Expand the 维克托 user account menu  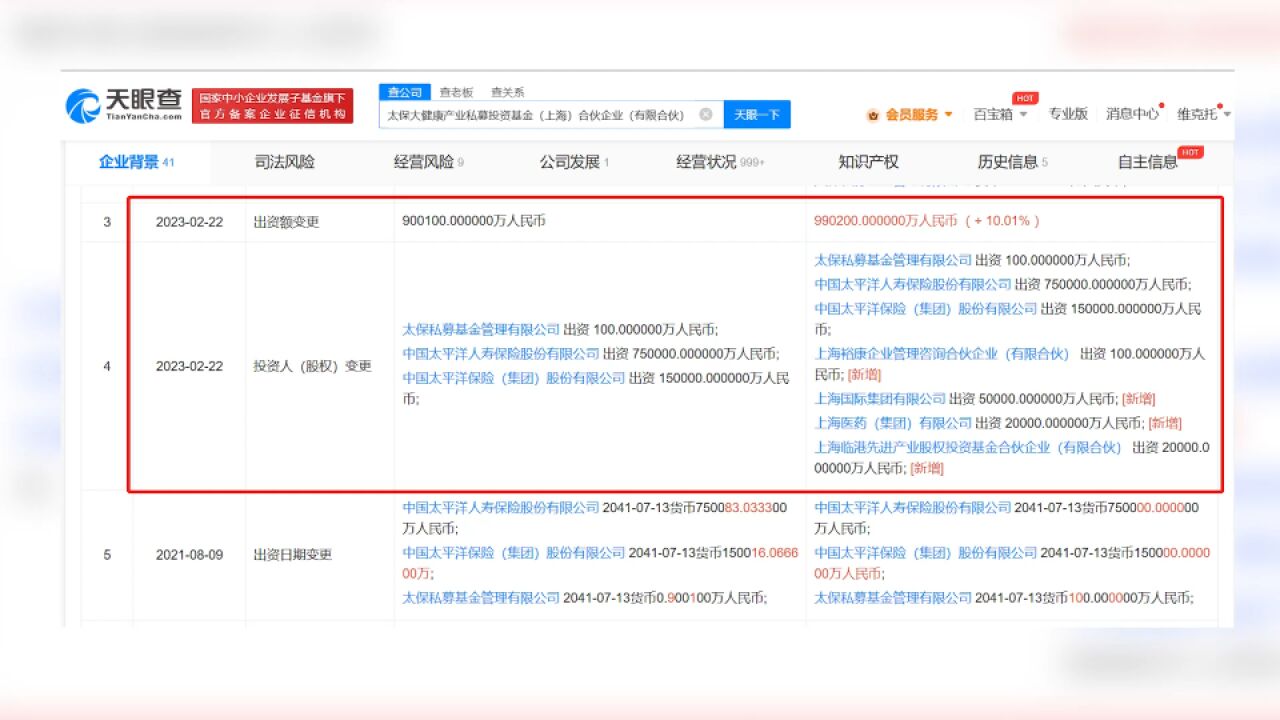[x=1203, y=114]
